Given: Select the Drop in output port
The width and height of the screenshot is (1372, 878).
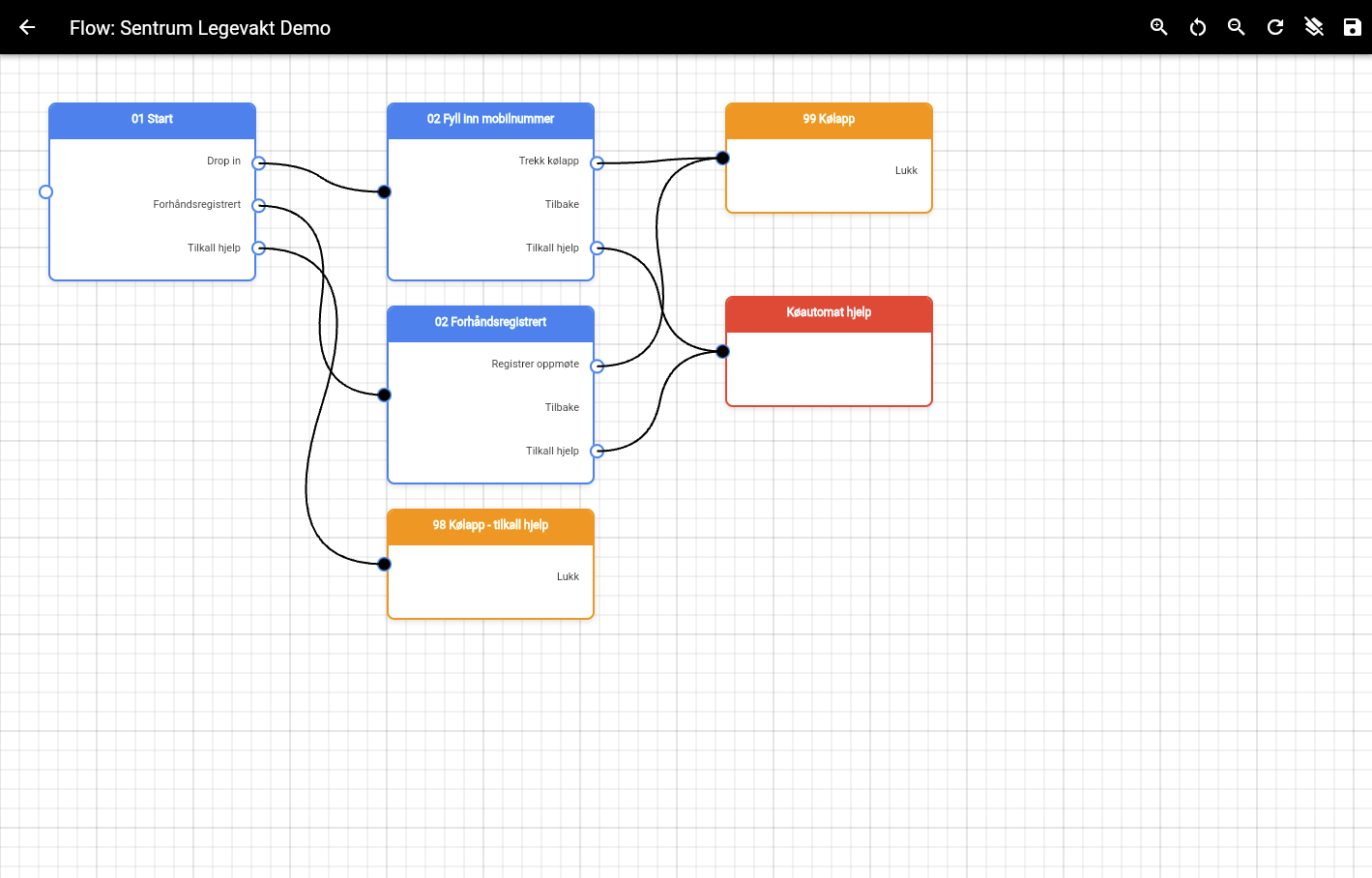Looking at the screenshot, I should (x=259, y=162).
